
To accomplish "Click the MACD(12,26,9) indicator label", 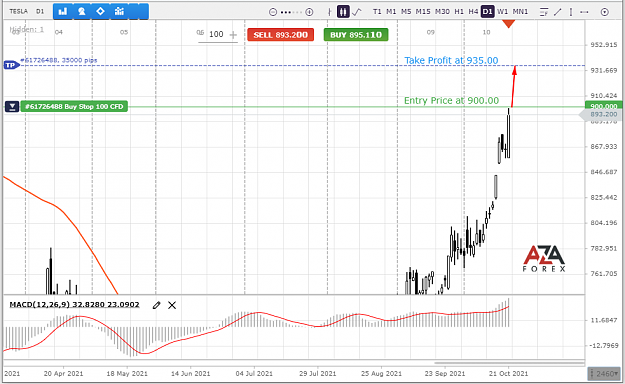I will point(75,305).
